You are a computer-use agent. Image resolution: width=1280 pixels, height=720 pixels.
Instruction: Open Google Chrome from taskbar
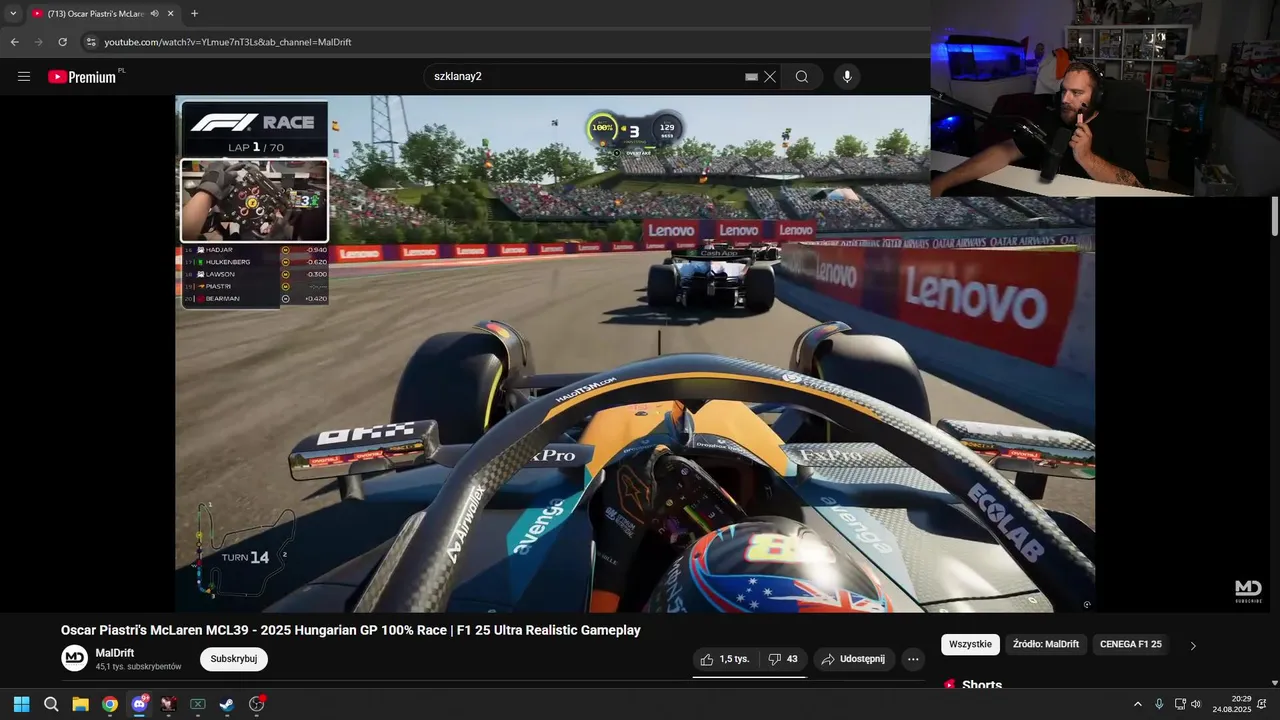pyautogui.click(x=110, y=704)
